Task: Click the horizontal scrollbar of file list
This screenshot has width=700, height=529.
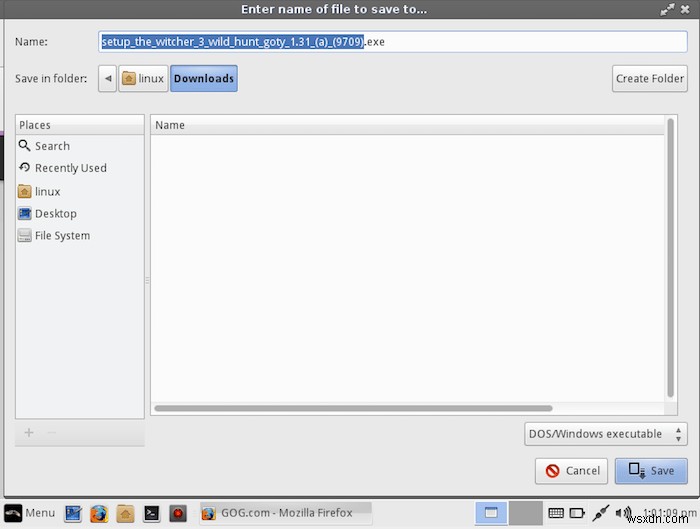Action: 353,408
